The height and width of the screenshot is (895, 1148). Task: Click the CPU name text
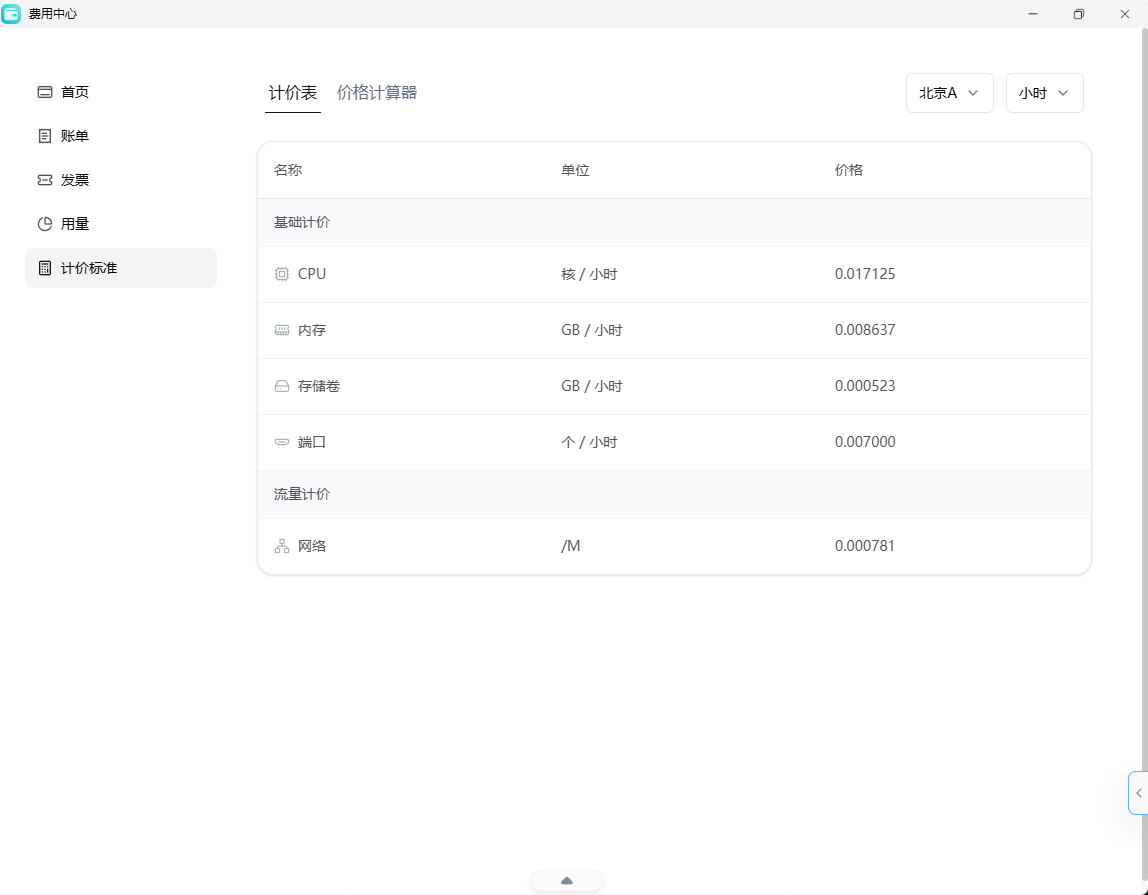click(x=312, y=274)
